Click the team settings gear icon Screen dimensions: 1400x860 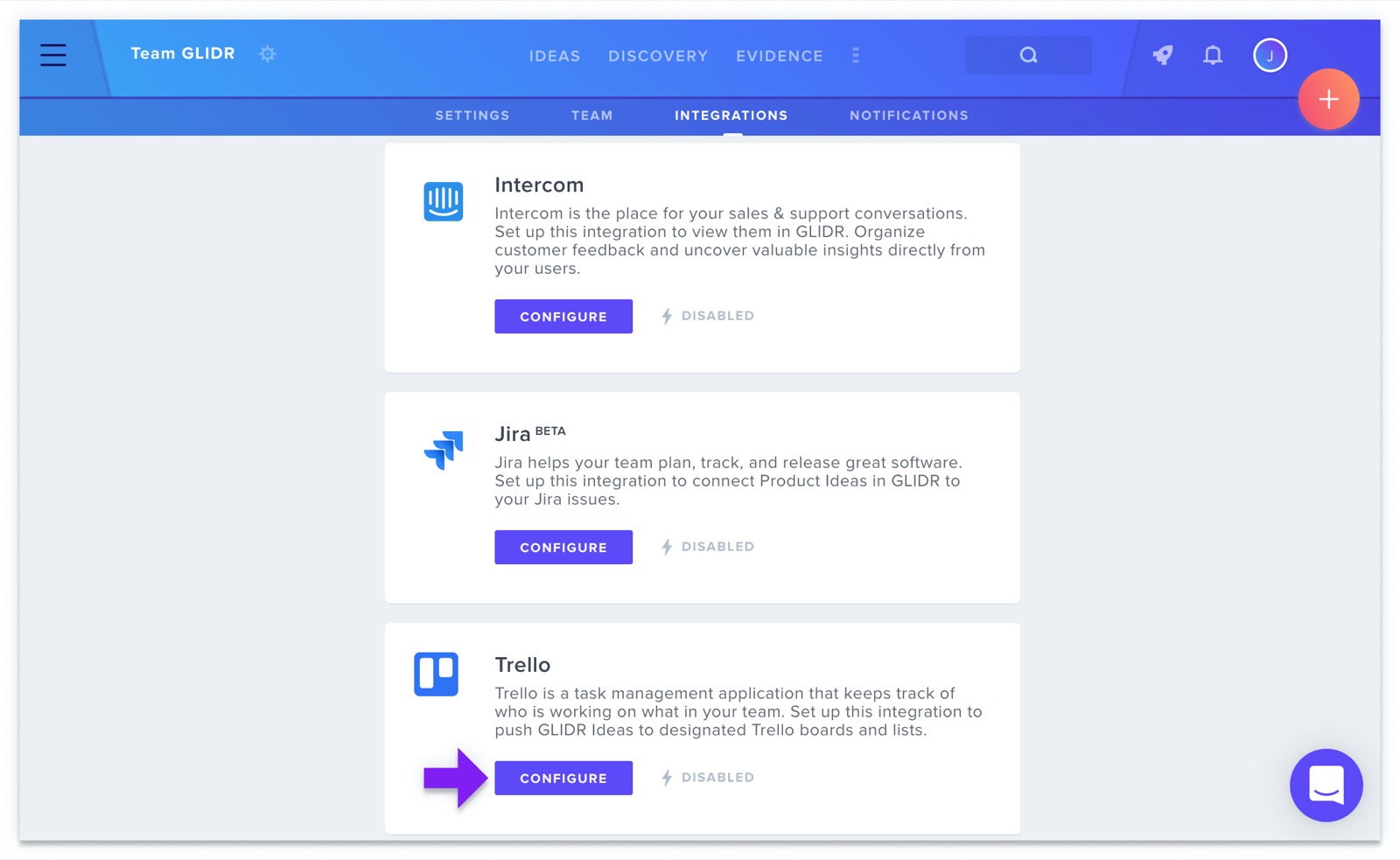click(x=268, y=54)
